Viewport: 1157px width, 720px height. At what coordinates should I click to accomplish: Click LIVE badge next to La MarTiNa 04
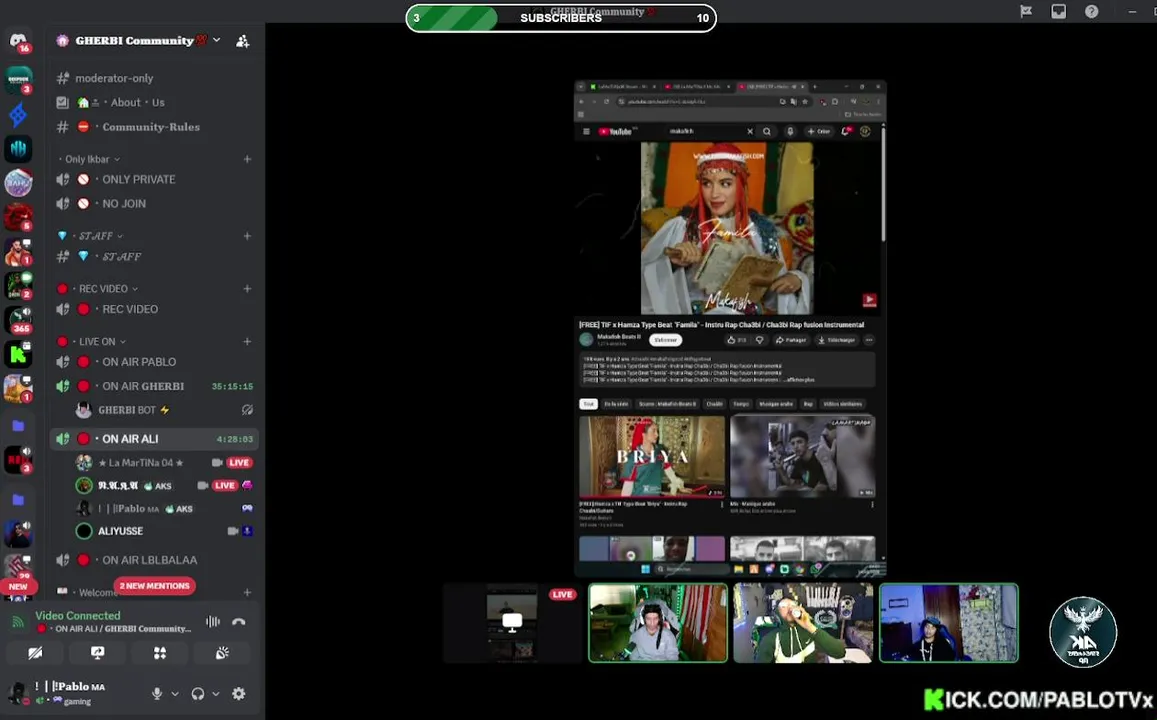(x=238, y=463)
